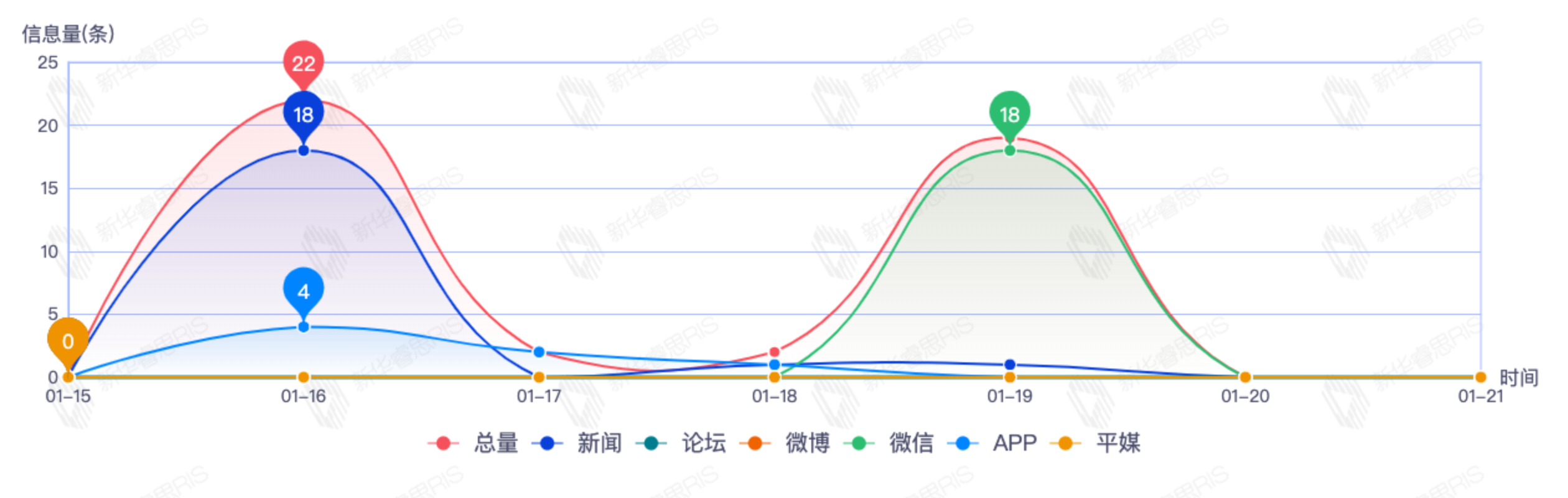Click the green 18 marker pin

(x=1009, y=115)
